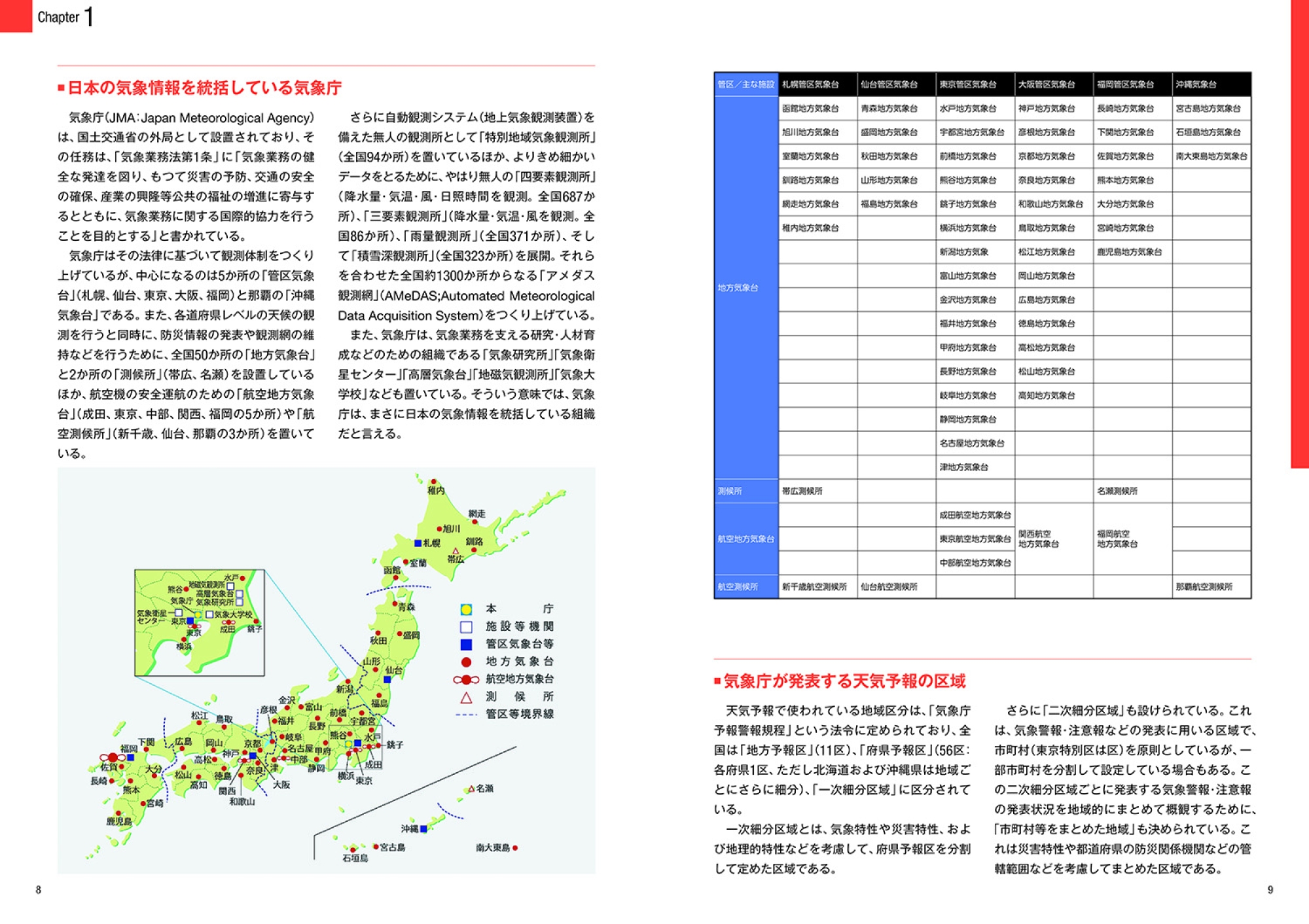Click the 鹿児島 label on the map
Viewport: 1309px width, 924px height.
pos(119,822)
